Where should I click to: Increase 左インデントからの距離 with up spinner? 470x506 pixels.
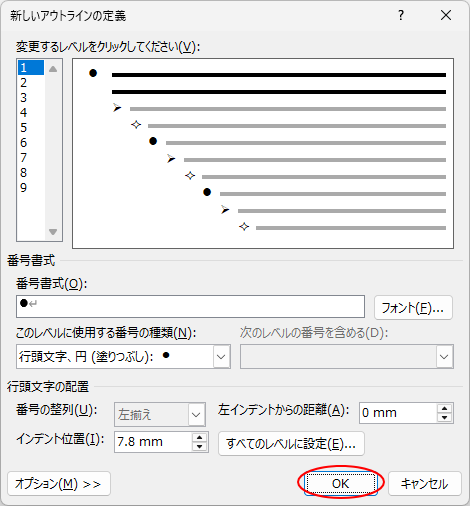444,408
